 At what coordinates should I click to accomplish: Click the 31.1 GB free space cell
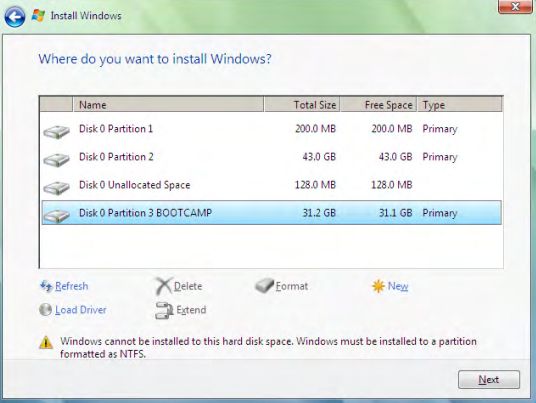(x=396, y=213)
